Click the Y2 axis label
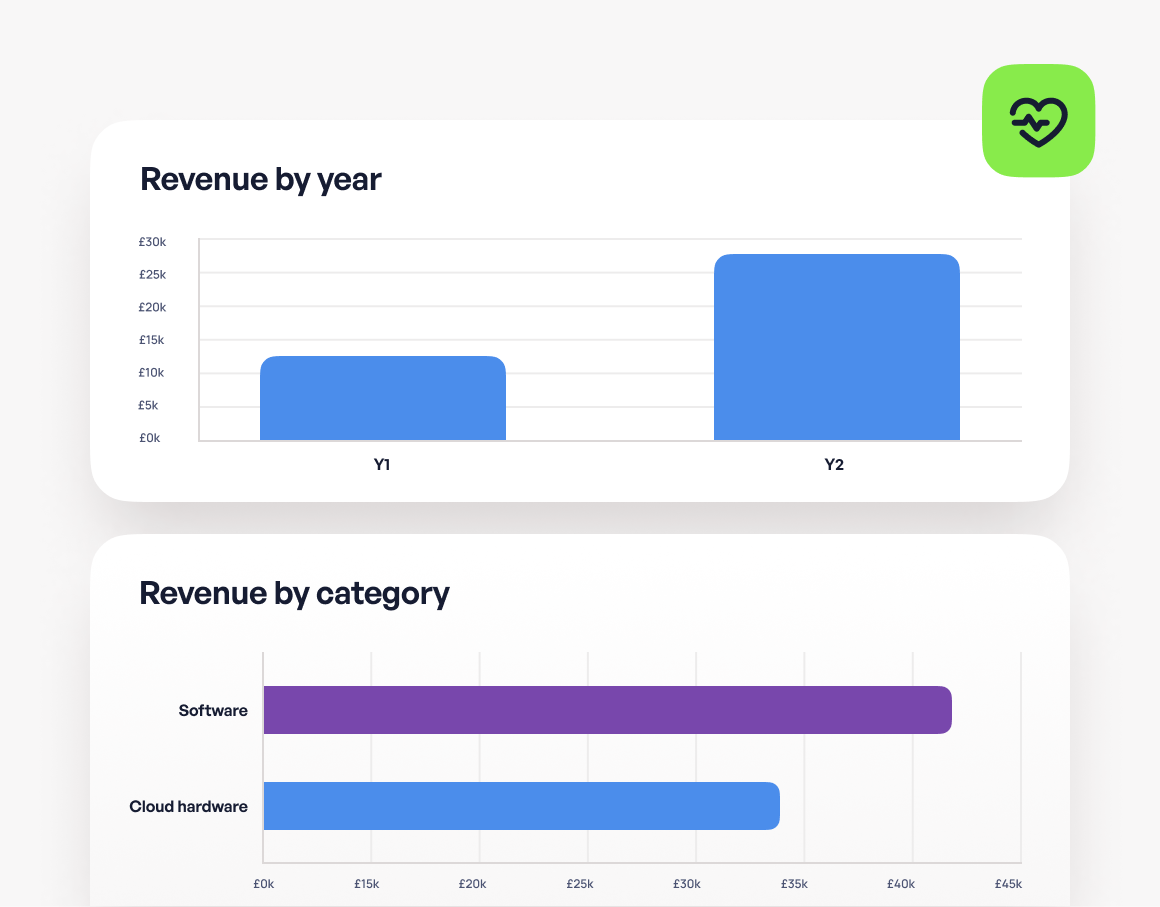Viewport: 1160px width, 907px height. point(834,465)
